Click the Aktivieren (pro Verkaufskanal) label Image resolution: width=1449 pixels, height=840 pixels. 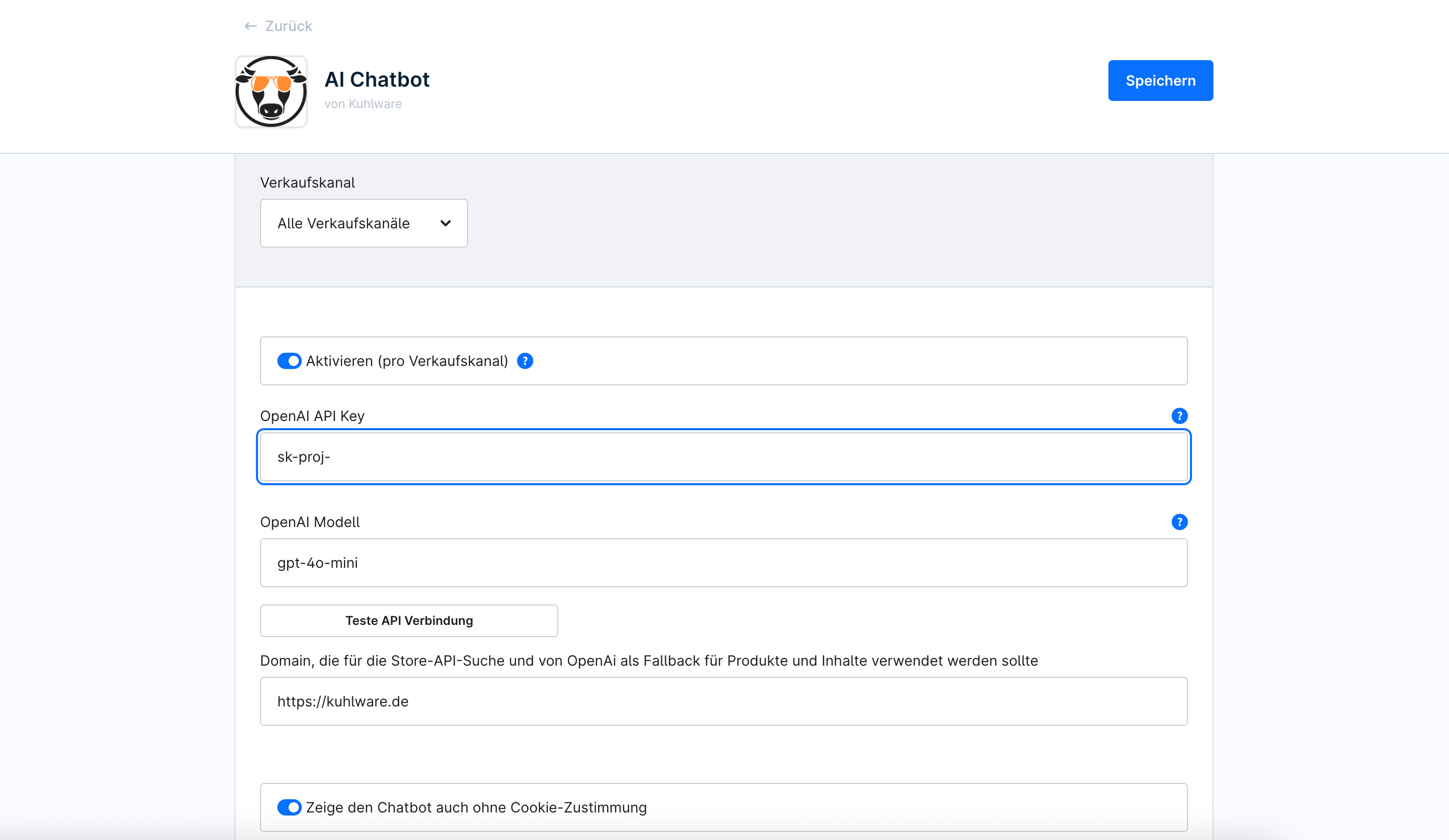click(406, 361)
